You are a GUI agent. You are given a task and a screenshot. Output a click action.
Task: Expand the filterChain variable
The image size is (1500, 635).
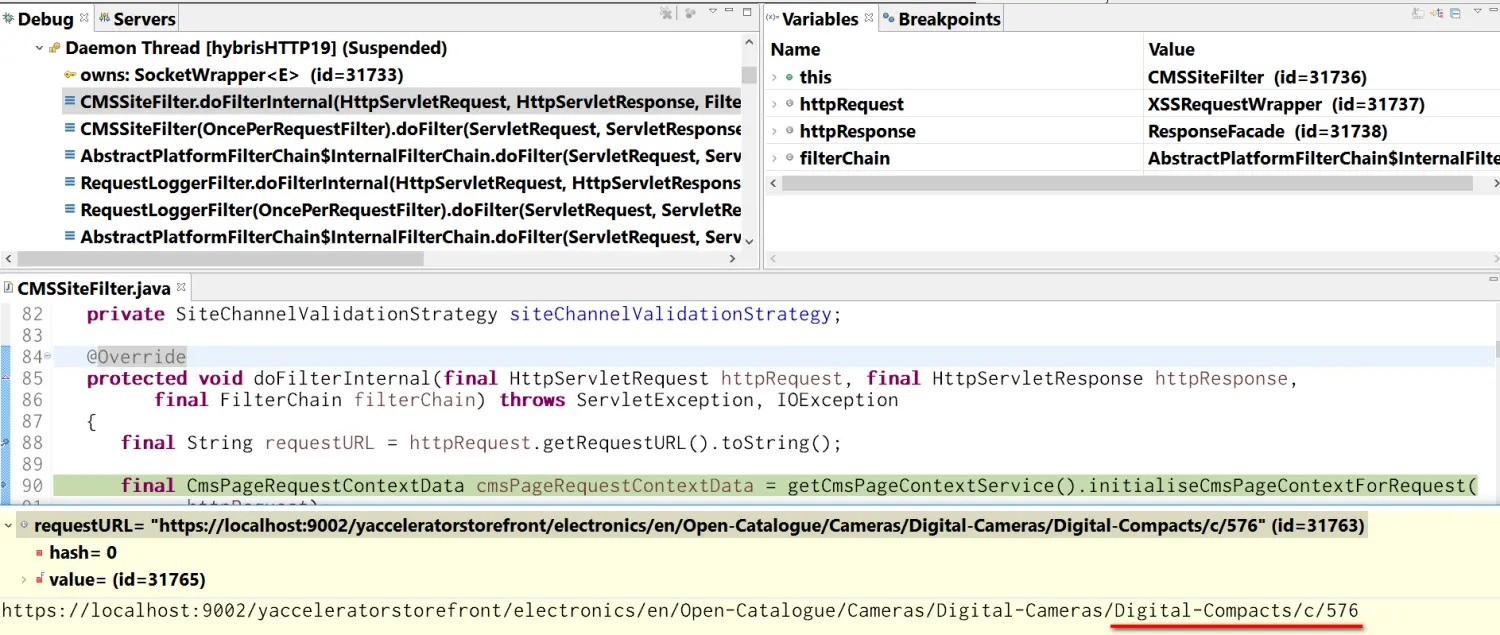tap(774, 158)
